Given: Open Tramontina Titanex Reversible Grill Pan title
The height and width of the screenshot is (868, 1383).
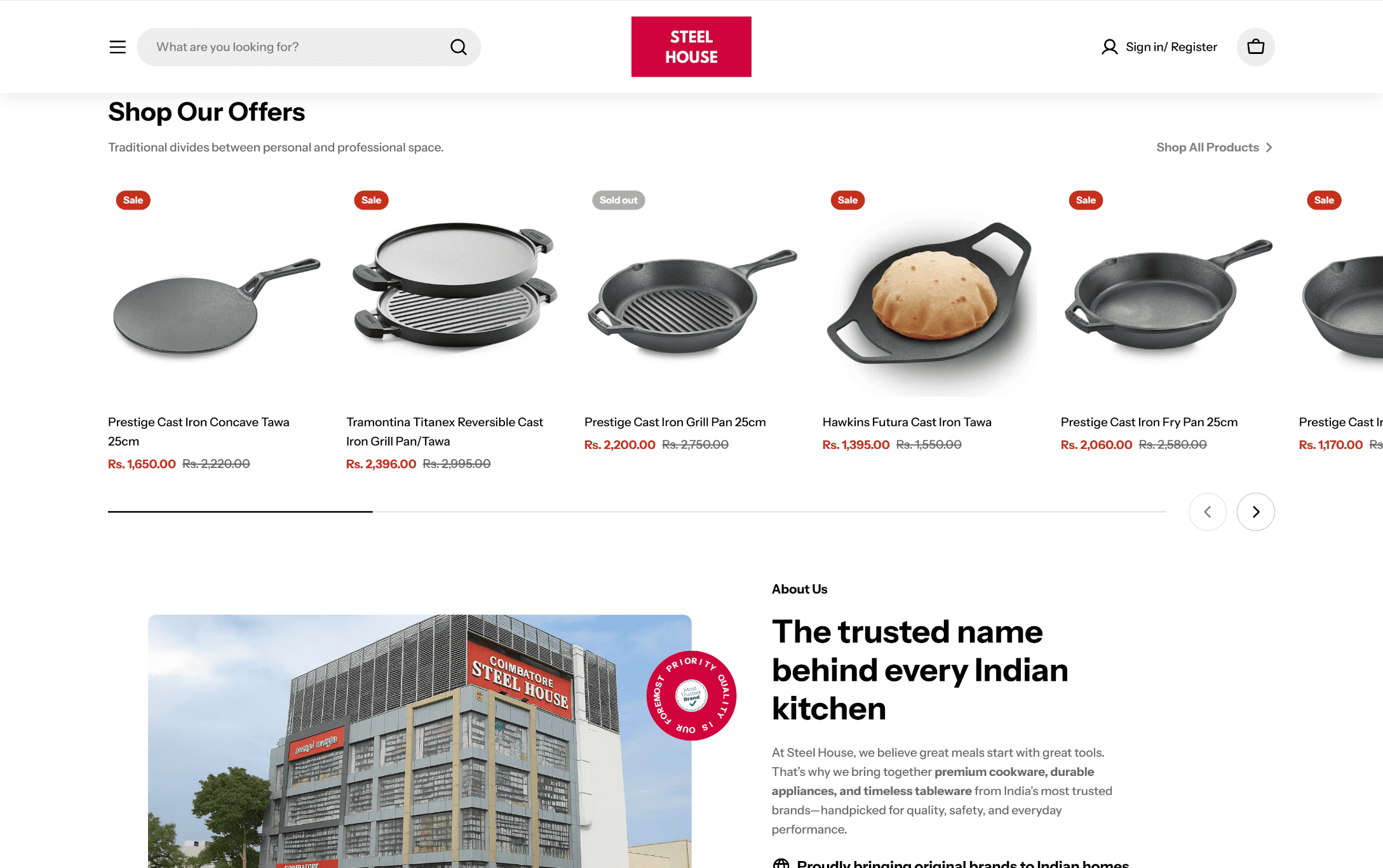Looking at the screenshot, I should tap(445, 431).
